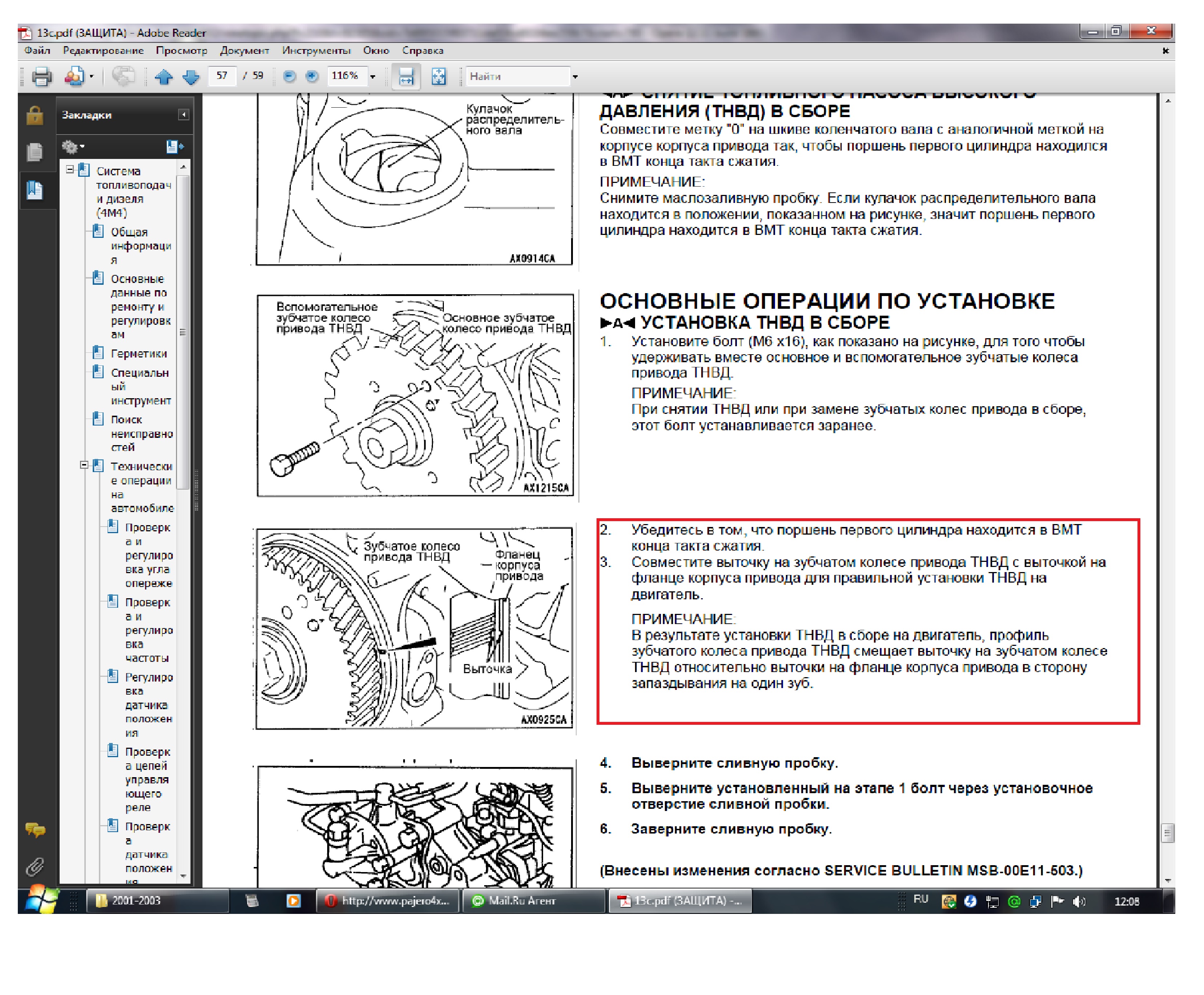Select the fit one full page icon
This screenshot has height=995, width=1204.
click(438, 76)
